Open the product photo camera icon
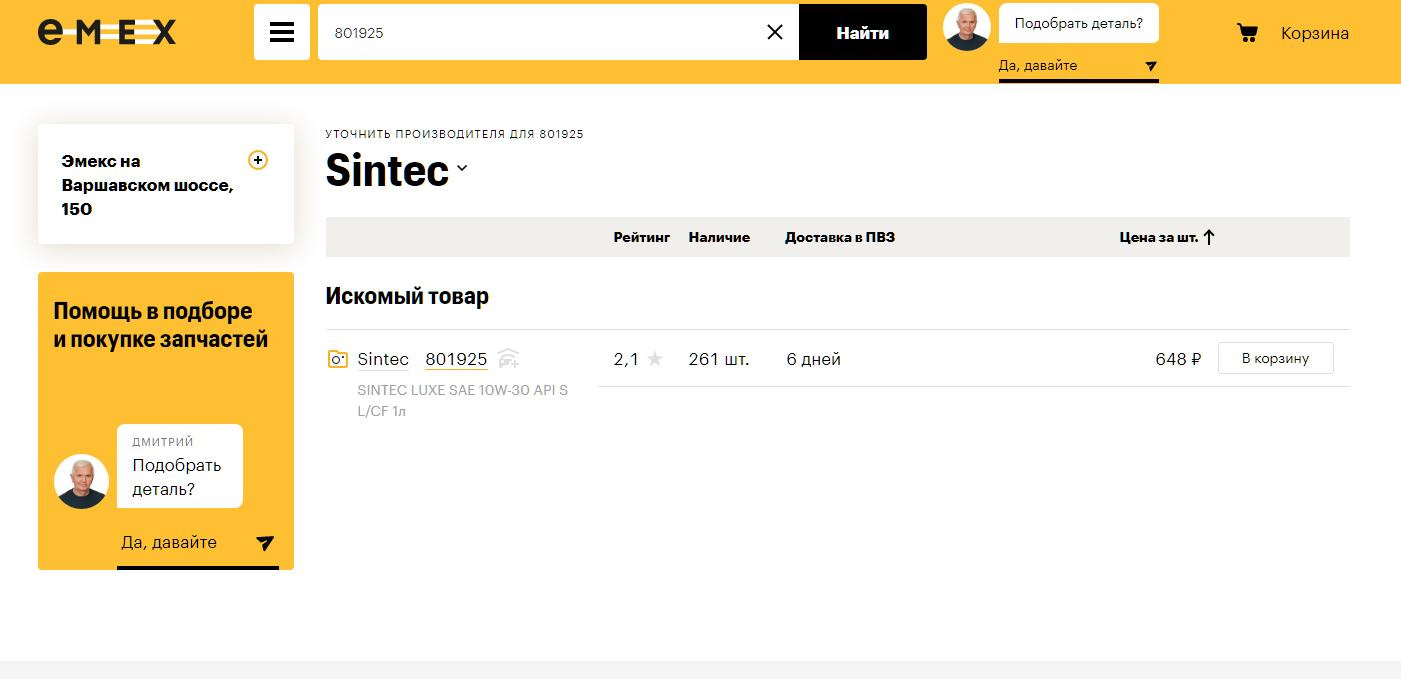Image resolution: width=1401 pixels, height=679 pixels. [338, 359]
